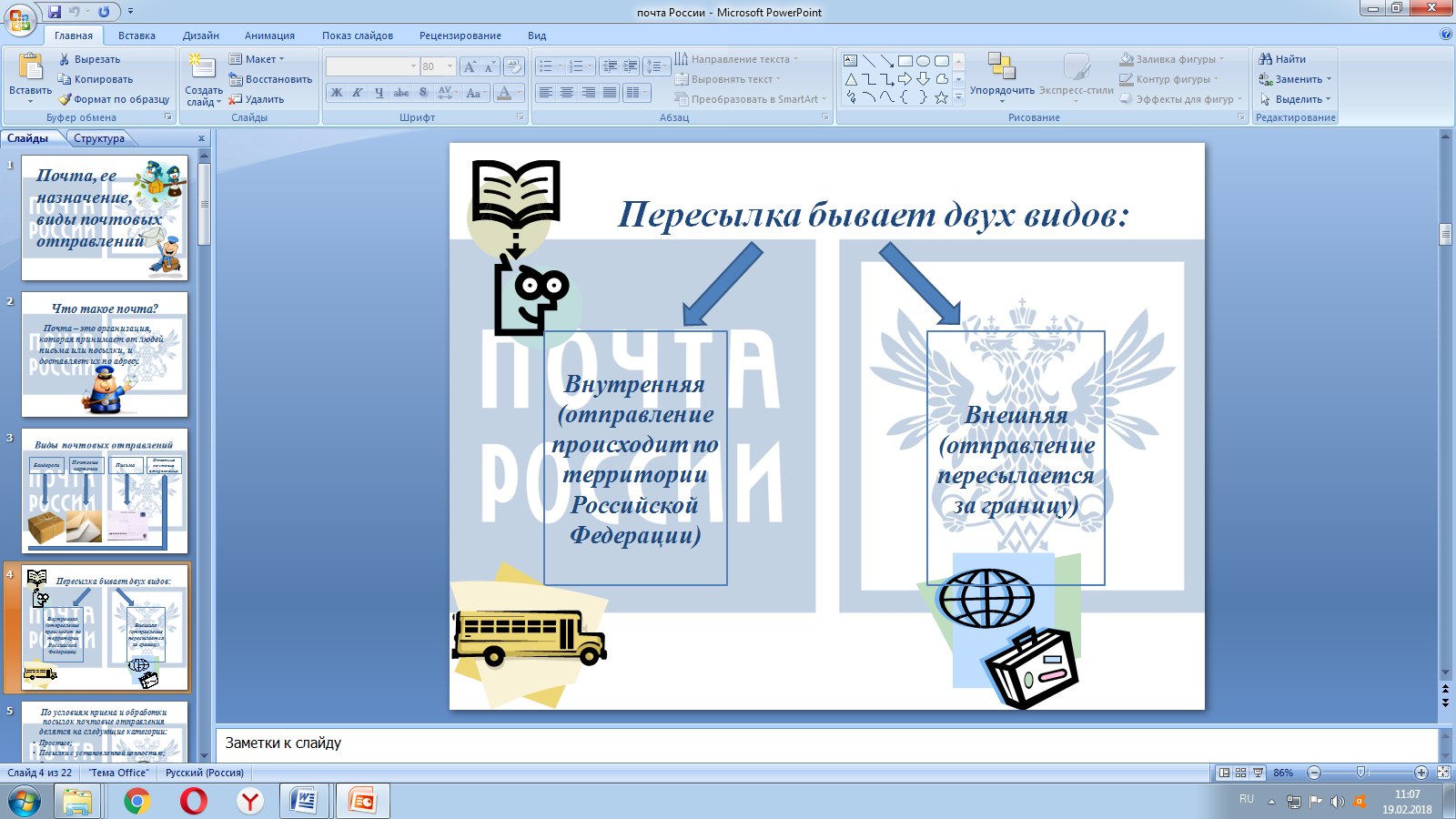Start slideshow from status bar icon
This screenshot has width=1456, height=819.
[x=1258, y=773]
